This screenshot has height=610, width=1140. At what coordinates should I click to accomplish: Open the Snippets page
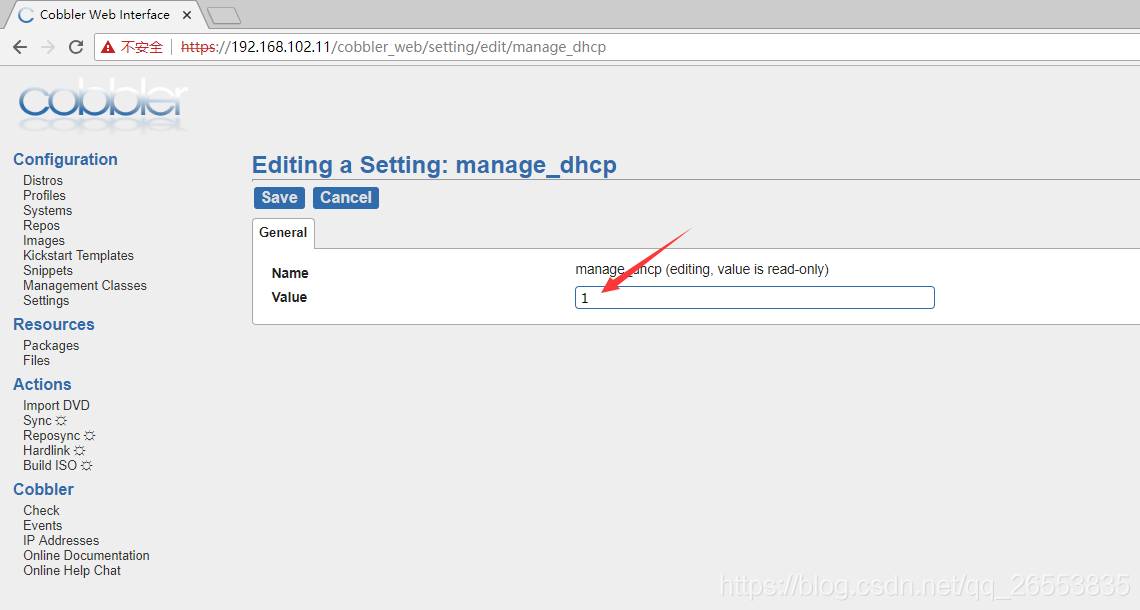point(48,270)
